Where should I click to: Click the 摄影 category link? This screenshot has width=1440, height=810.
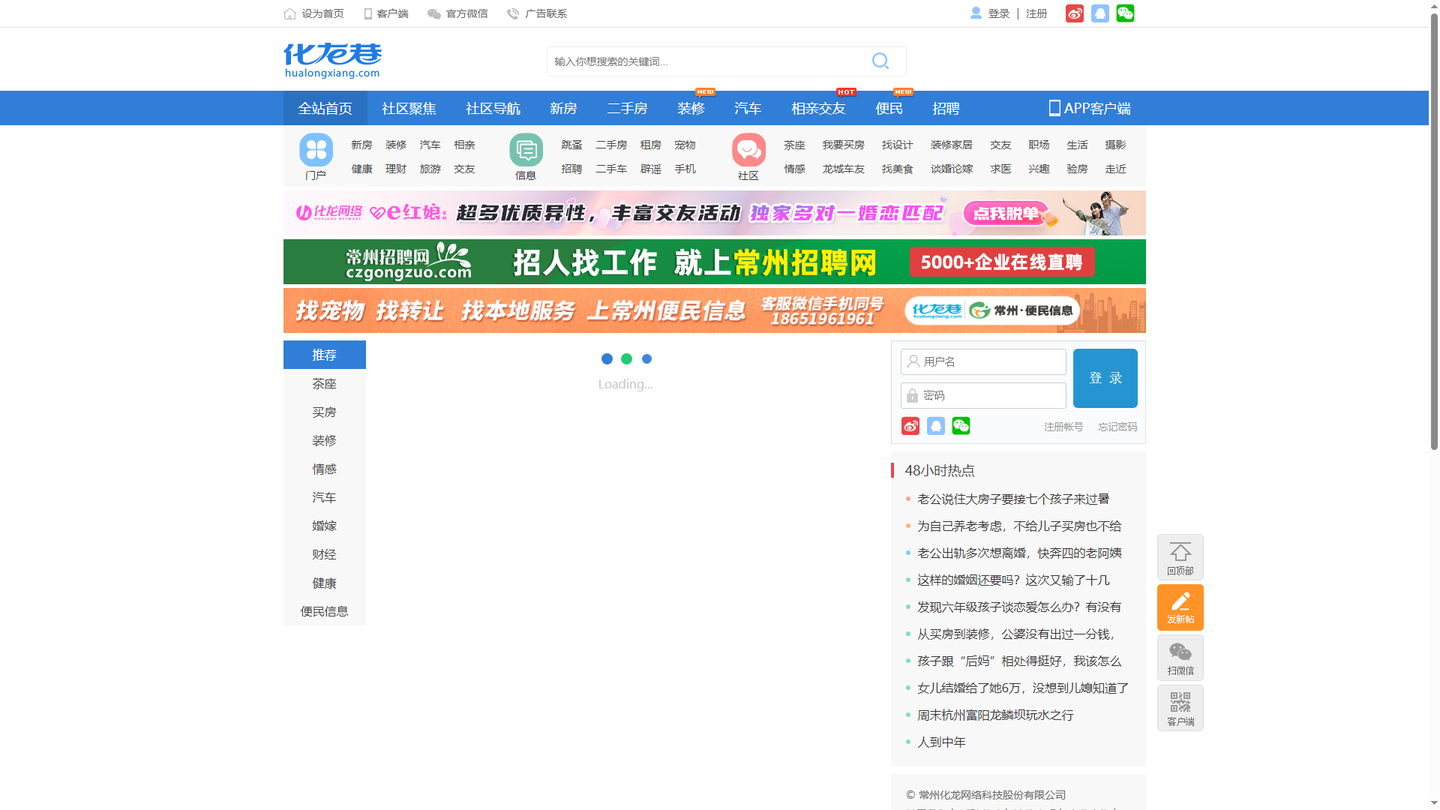coord(1115,145)
